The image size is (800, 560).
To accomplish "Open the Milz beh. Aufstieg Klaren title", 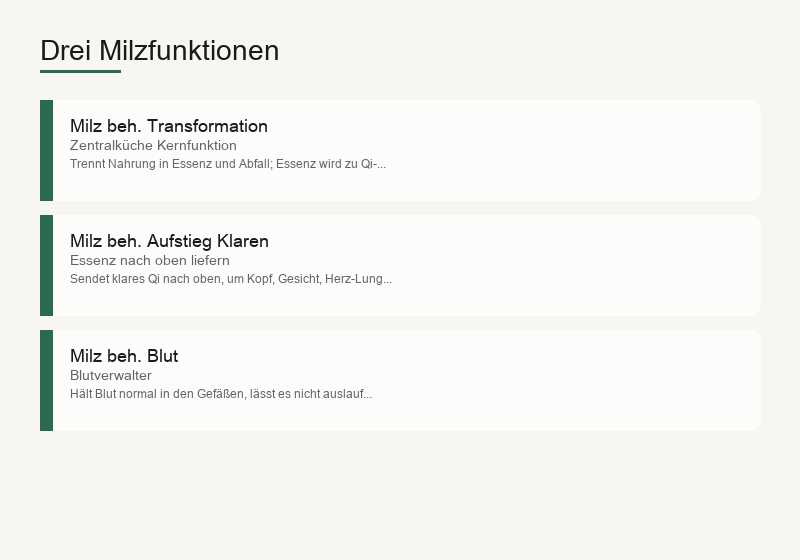I will (x=169, y=241).
